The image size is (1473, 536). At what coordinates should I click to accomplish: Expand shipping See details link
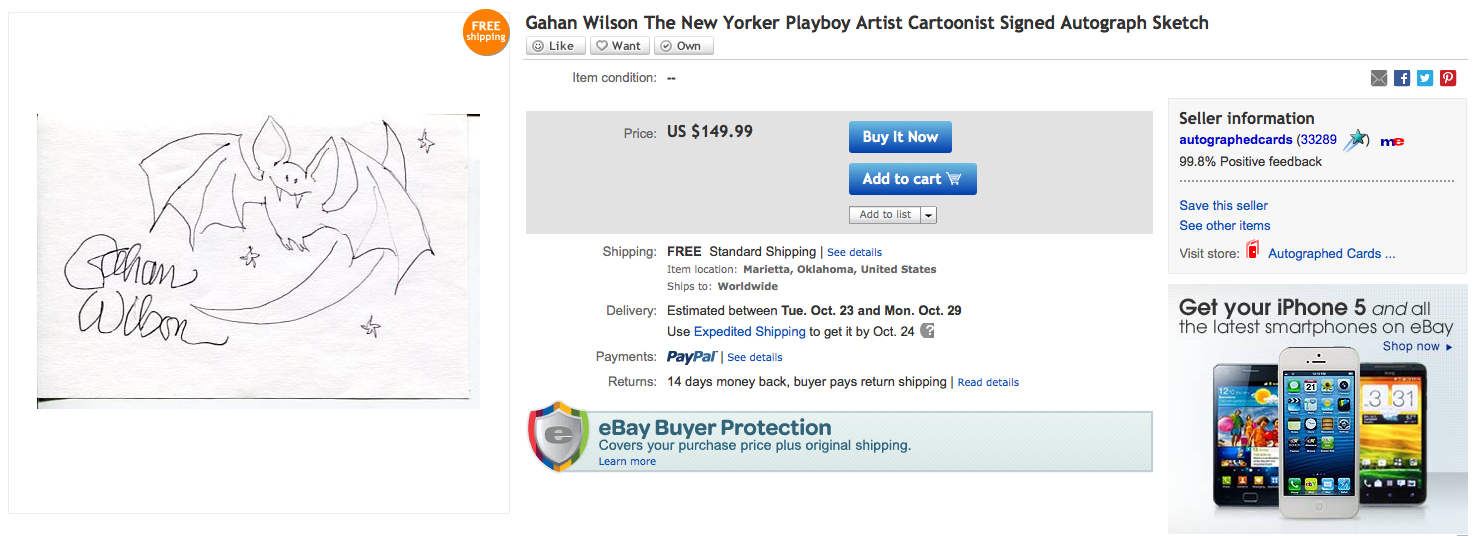tap(854, 252)
